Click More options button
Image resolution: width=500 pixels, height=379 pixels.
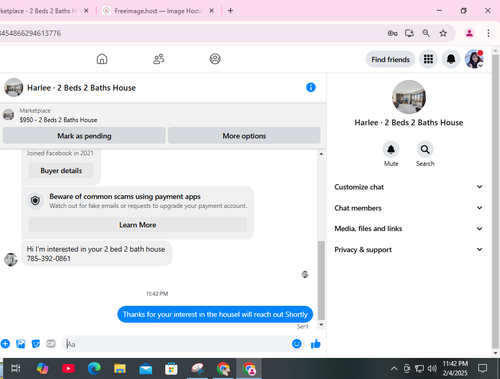pyautogui.click(x=244, y=136)
